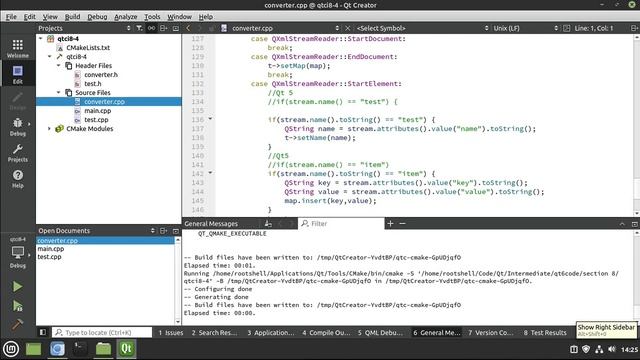The width and height of the screenshot is (640, 360).
Task: Decrease General Messages font with minus
Action: click(x=402, y=223)
